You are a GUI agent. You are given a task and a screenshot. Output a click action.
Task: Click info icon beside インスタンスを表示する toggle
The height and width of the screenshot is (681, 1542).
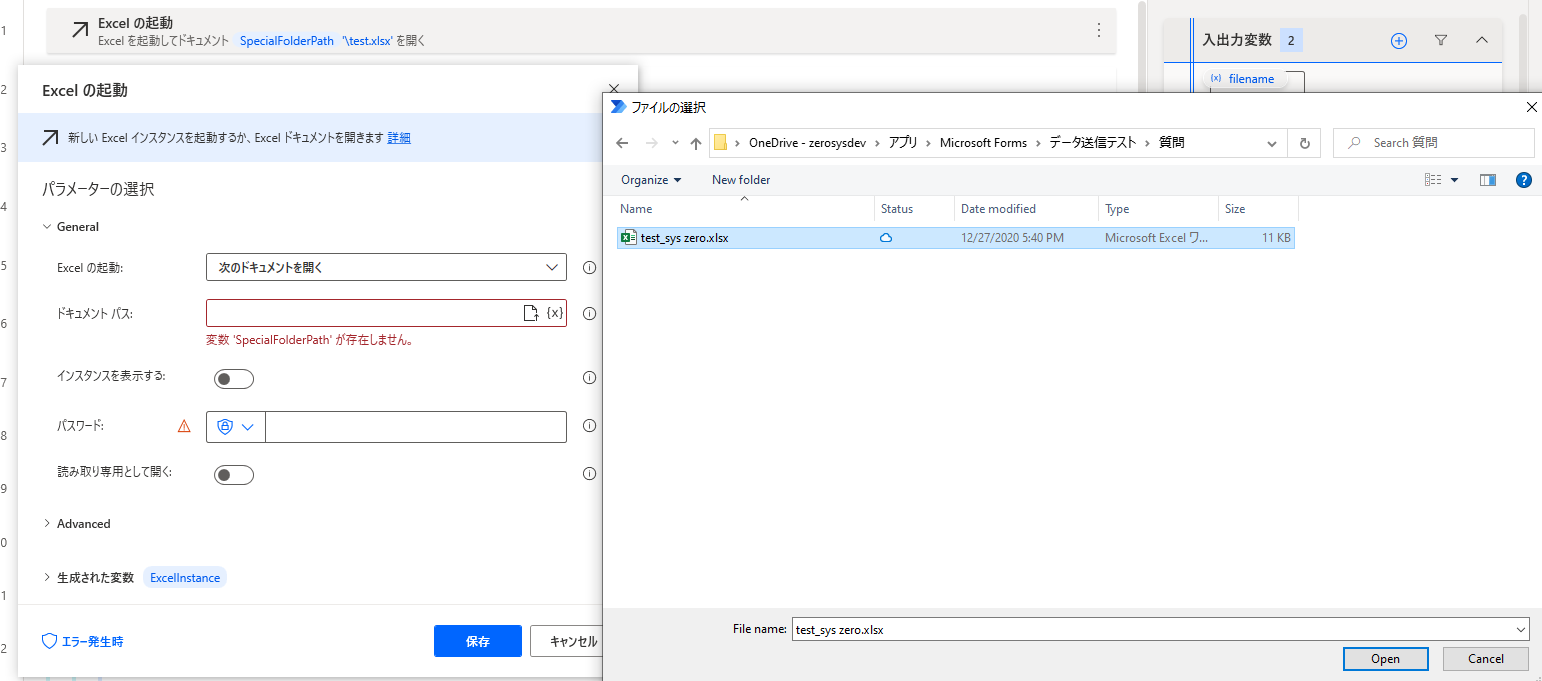click(x=589, y=378)
